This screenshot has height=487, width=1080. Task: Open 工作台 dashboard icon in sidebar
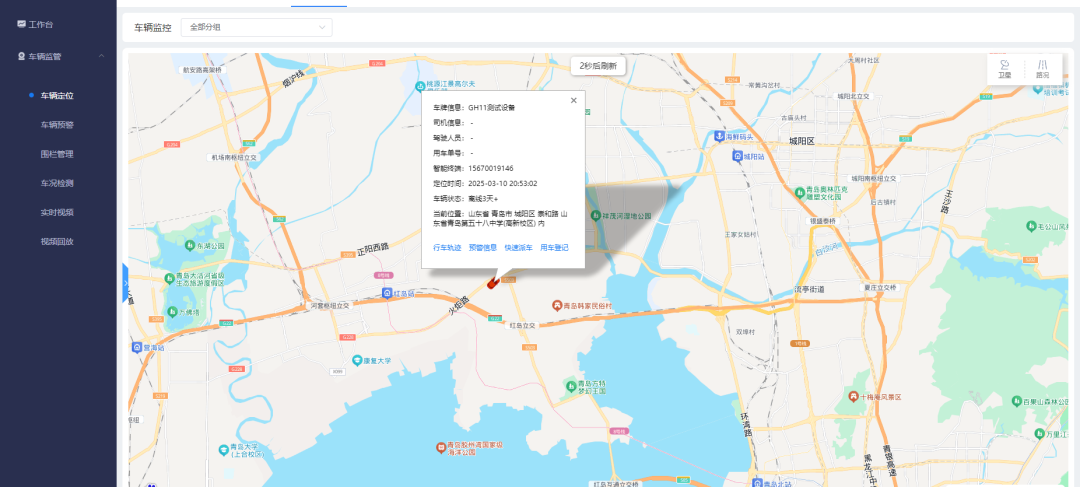click(x=21, y=24)
